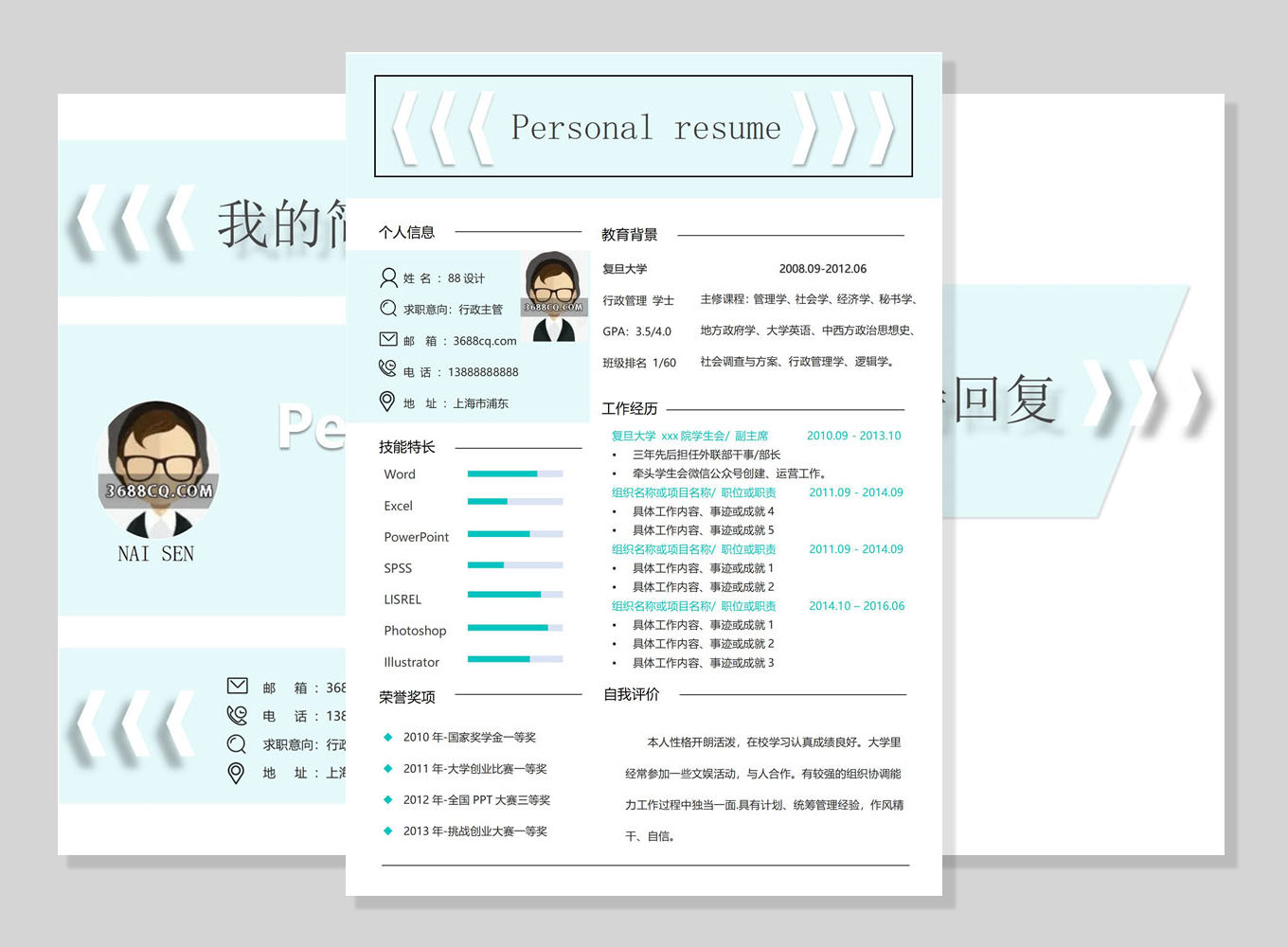Click the magnifier icon beside 求职意向 in center resume
This screenshot has height=947, width=1288.
coord(388,309)
